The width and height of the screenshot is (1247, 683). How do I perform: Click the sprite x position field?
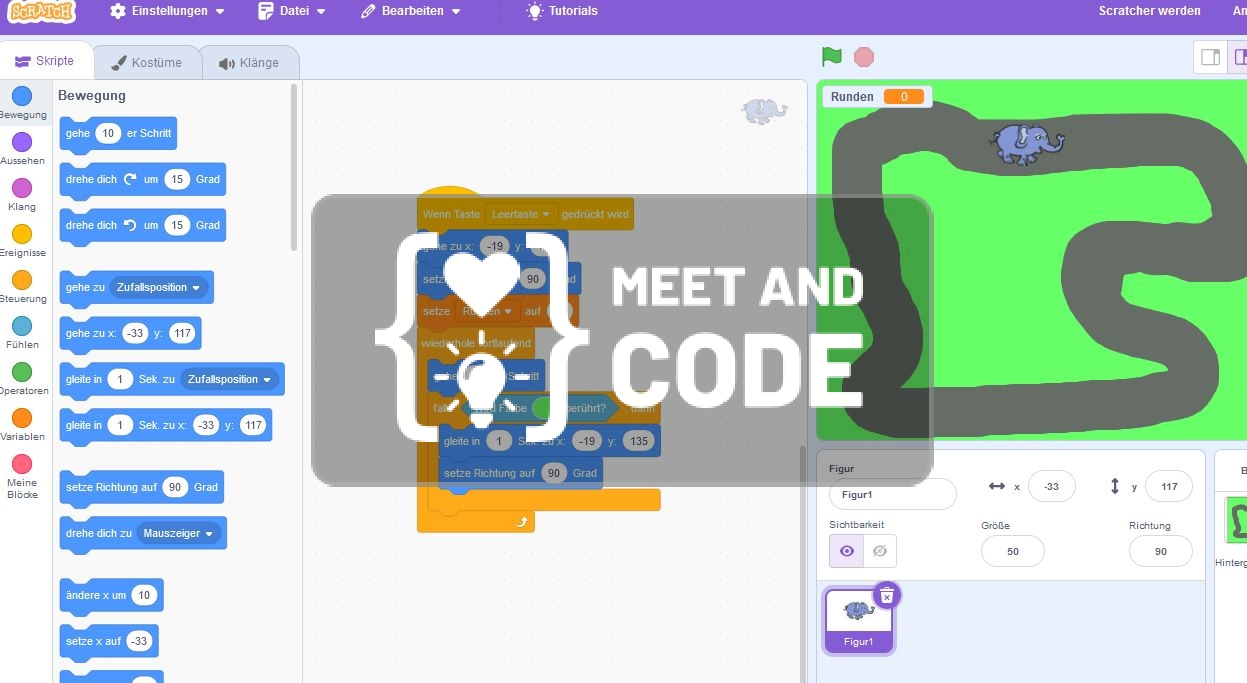[1051, 487]
